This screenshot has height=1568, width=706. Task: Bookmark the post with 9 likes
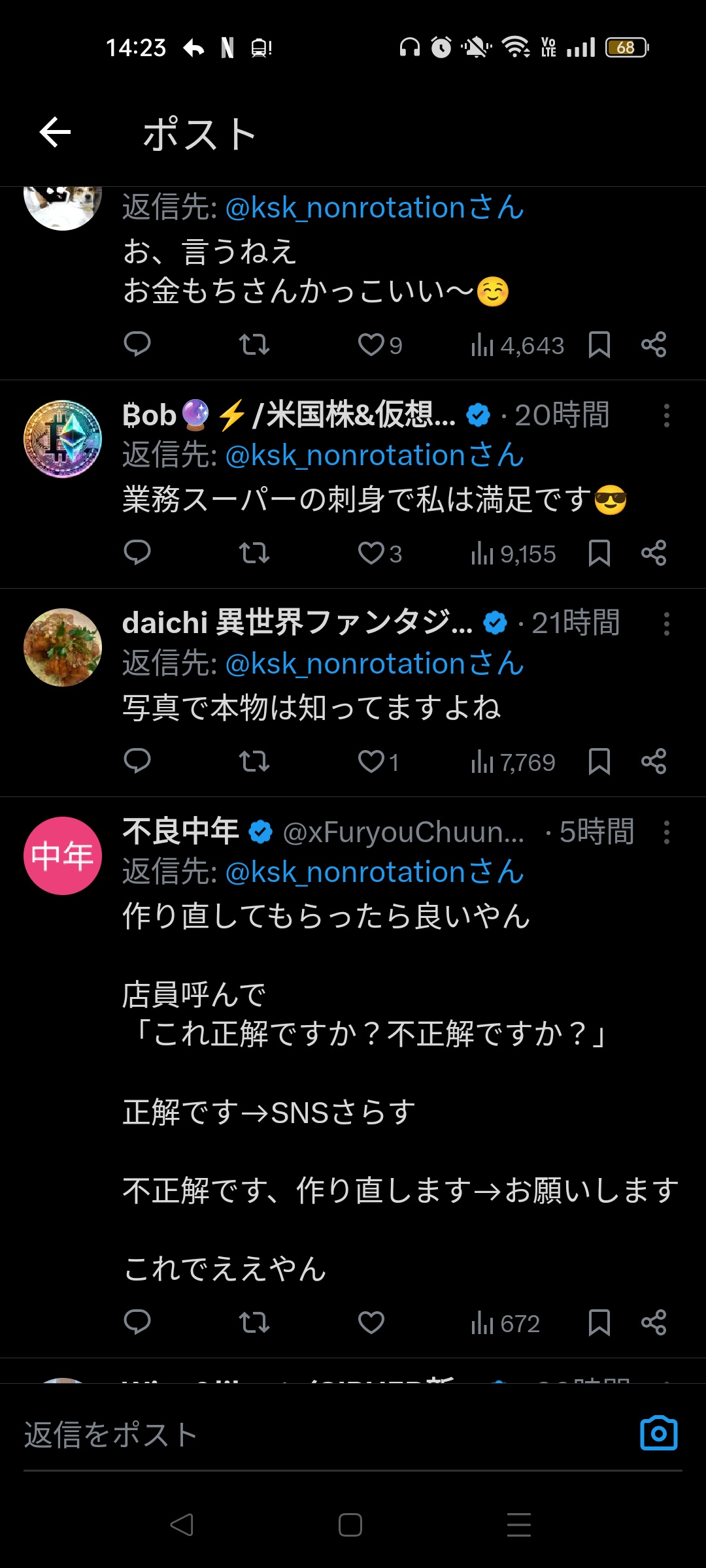599,344
